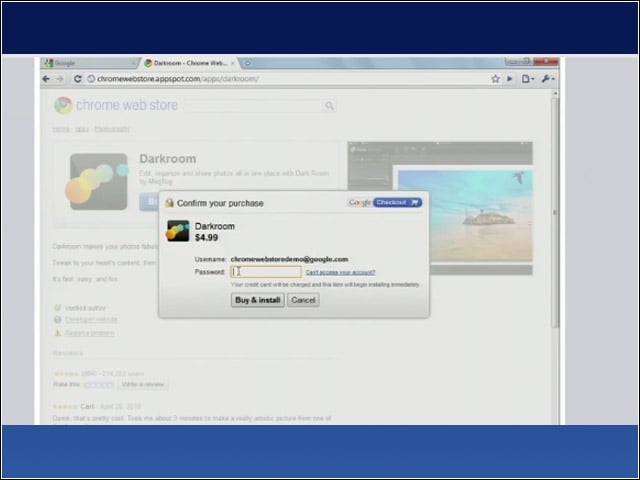Open a new tab
Screen dimensions: 640x480
tap(247, 63)
